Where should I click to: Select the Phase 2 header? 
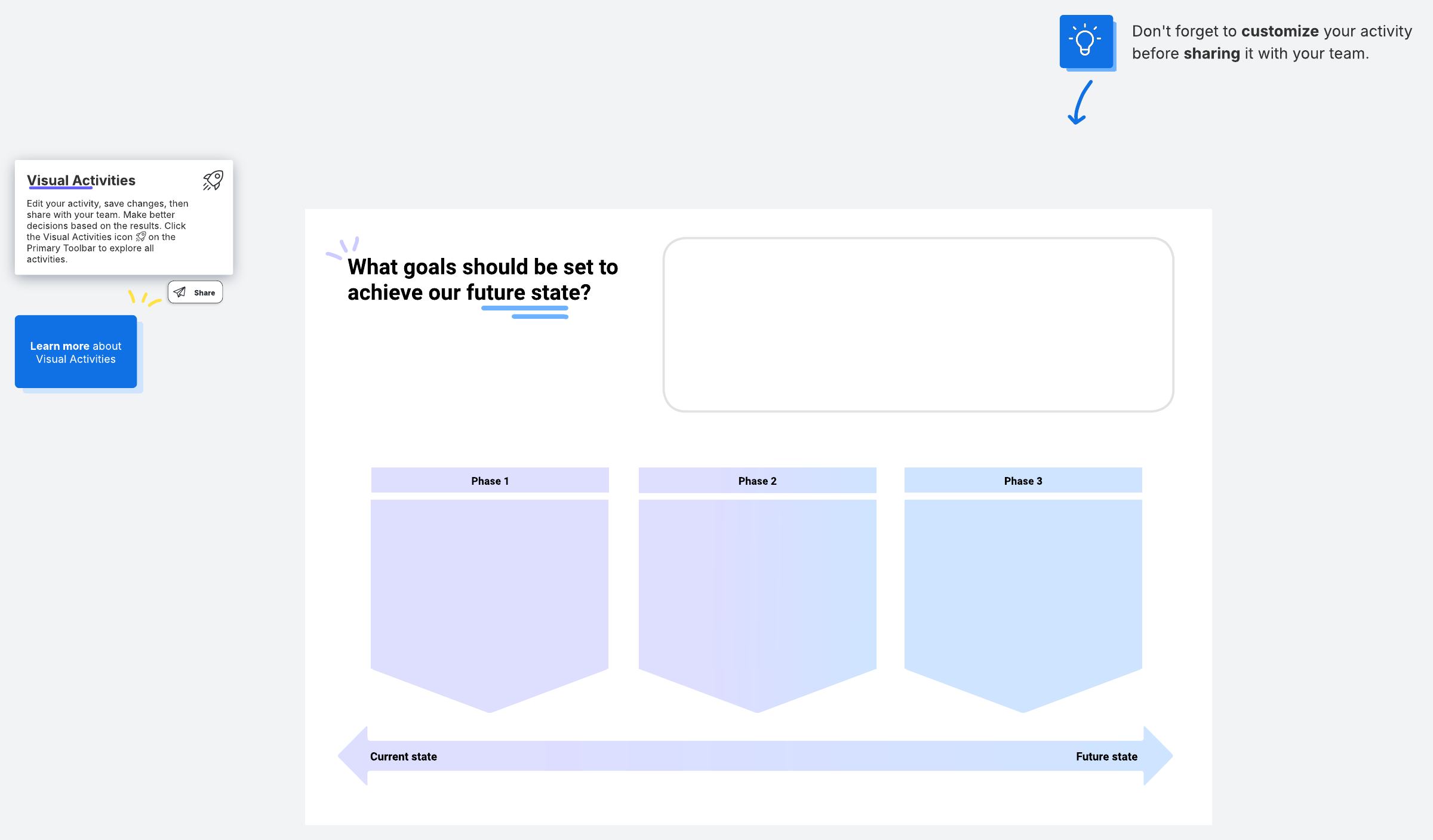click(x=757, y=481)
